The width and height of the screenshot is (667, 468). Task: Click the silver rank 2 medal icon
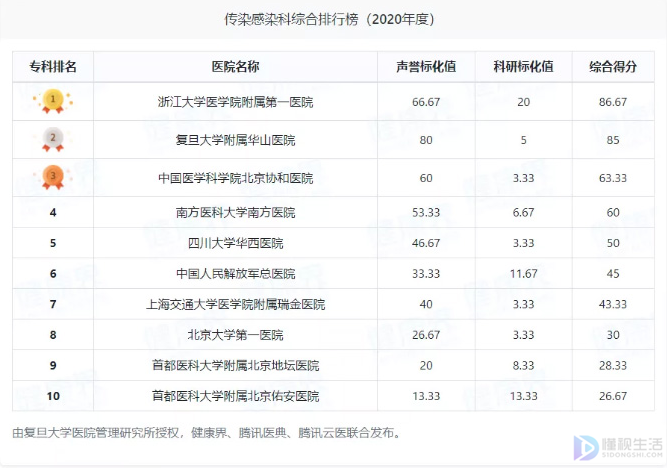(x=53, y=140)
